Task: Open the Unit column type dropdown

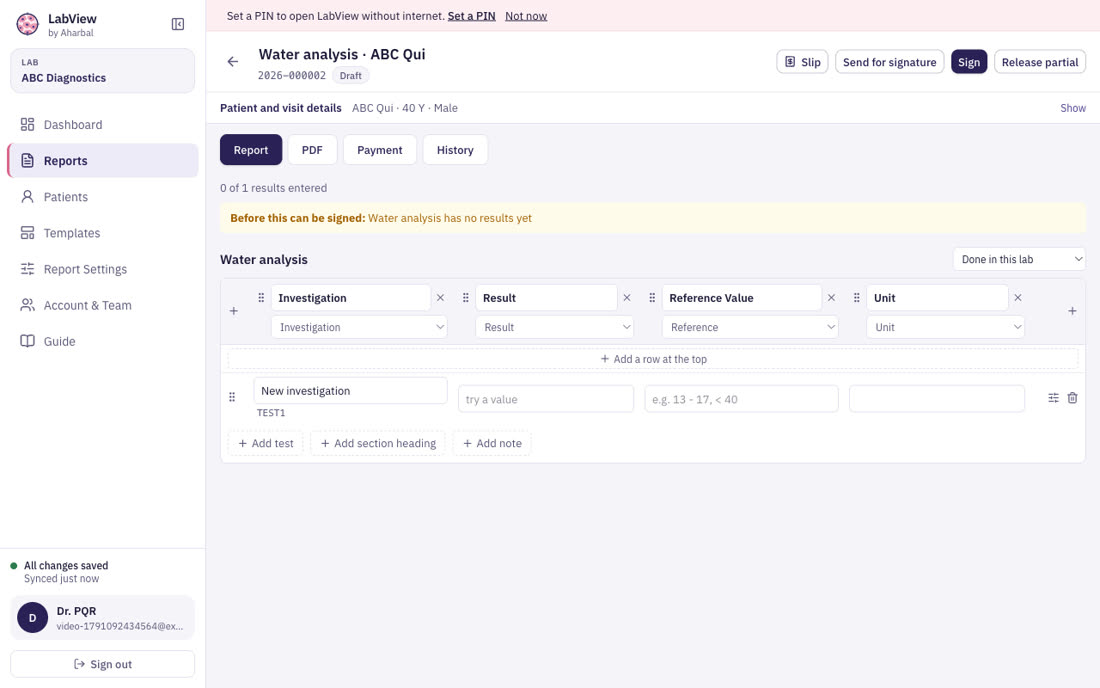Action: (x=945, y=328)
